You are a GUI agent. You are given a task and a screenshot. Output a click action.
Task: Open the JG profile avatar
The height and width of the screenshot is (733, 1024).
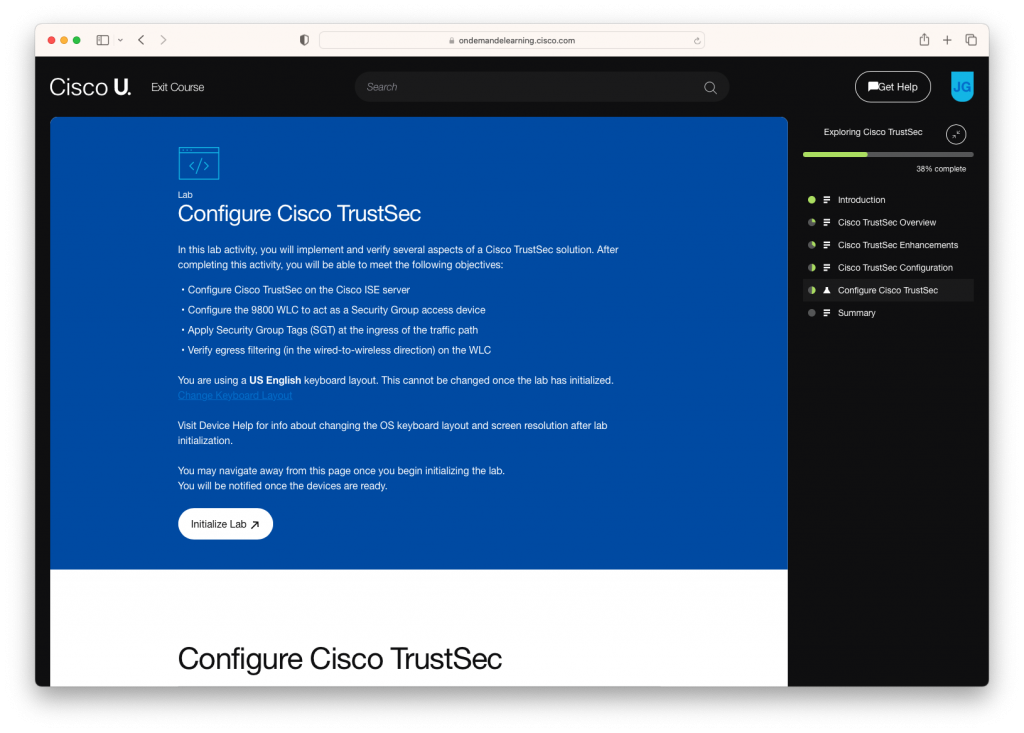[x=961, y=87]
